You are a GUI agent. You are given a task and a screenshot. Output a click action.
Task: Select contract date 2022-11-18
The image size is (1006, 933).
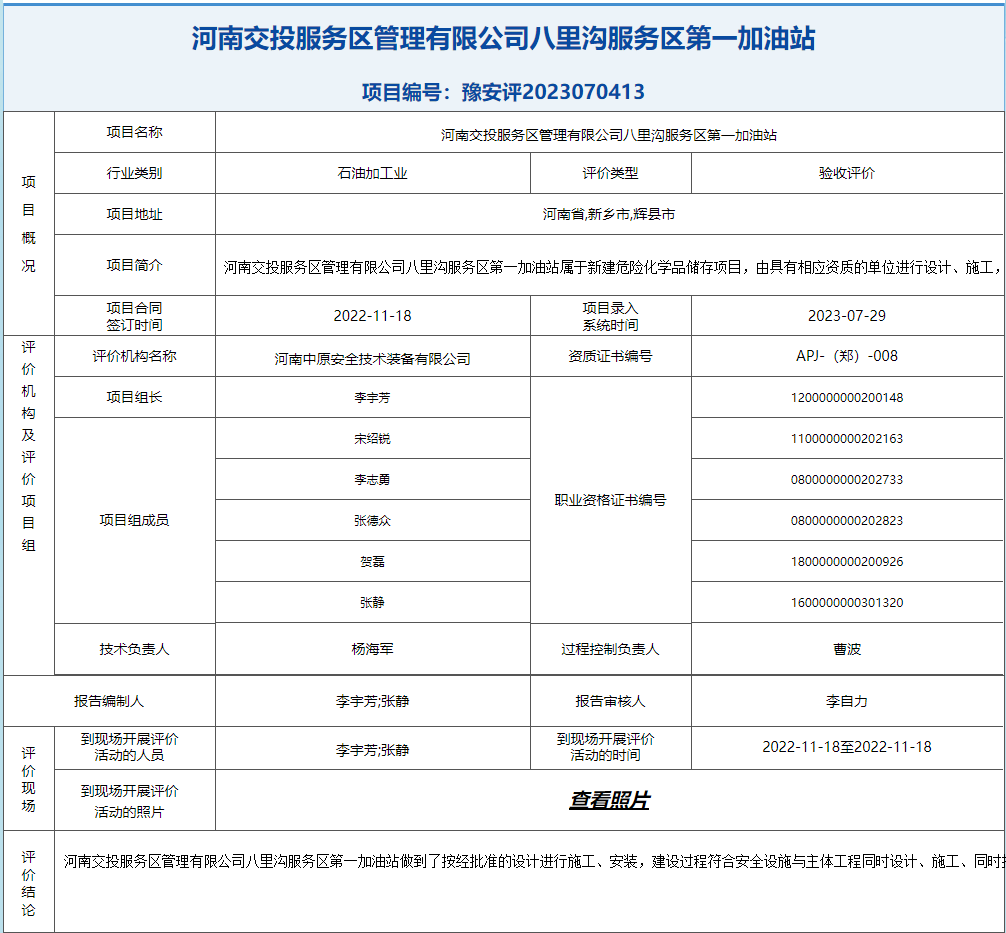pos(372,316)
